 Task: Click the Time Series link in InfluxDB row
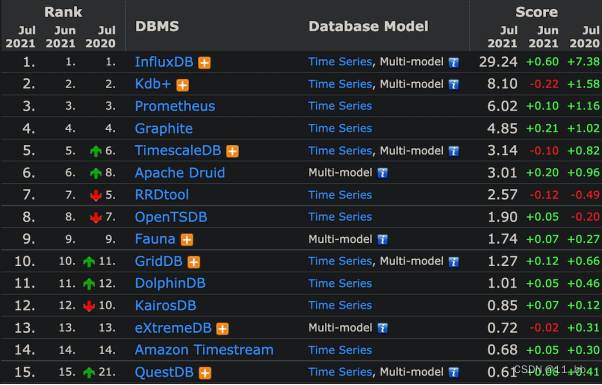(x=340, y=62)
